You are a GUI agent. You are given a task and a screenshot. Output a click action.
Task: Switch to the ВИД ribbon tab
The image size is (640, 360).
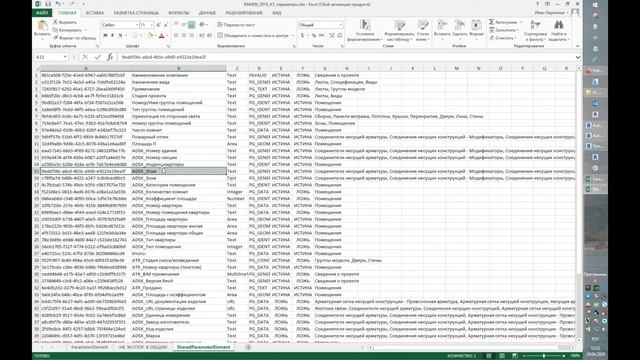coord(277,13)
